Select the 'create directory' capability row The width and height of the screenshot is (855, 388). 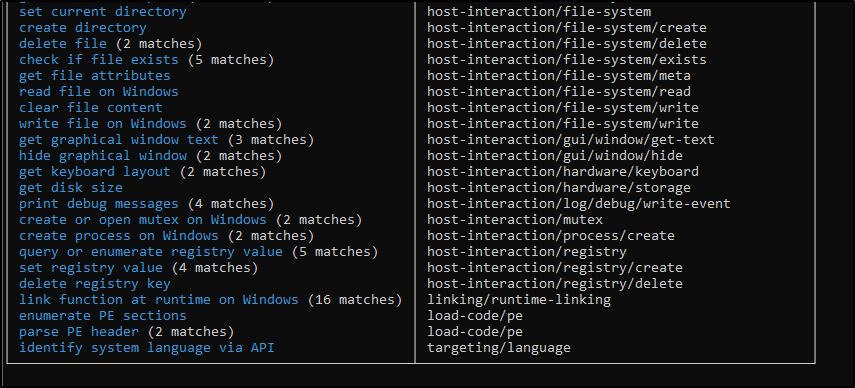pyautogui.click(x=83, y=28)
